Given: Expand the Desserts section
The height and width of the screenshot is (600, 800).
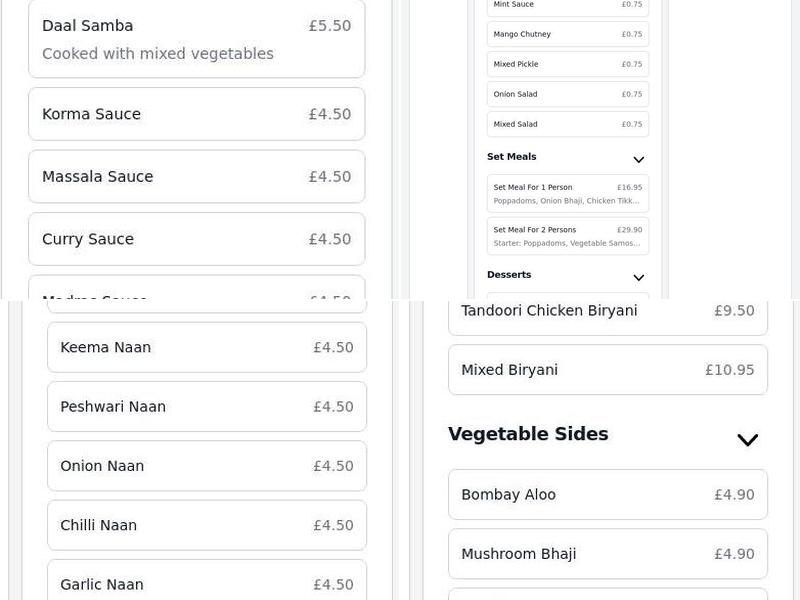Looking at the screenshot, I should (x=638, y=276).
